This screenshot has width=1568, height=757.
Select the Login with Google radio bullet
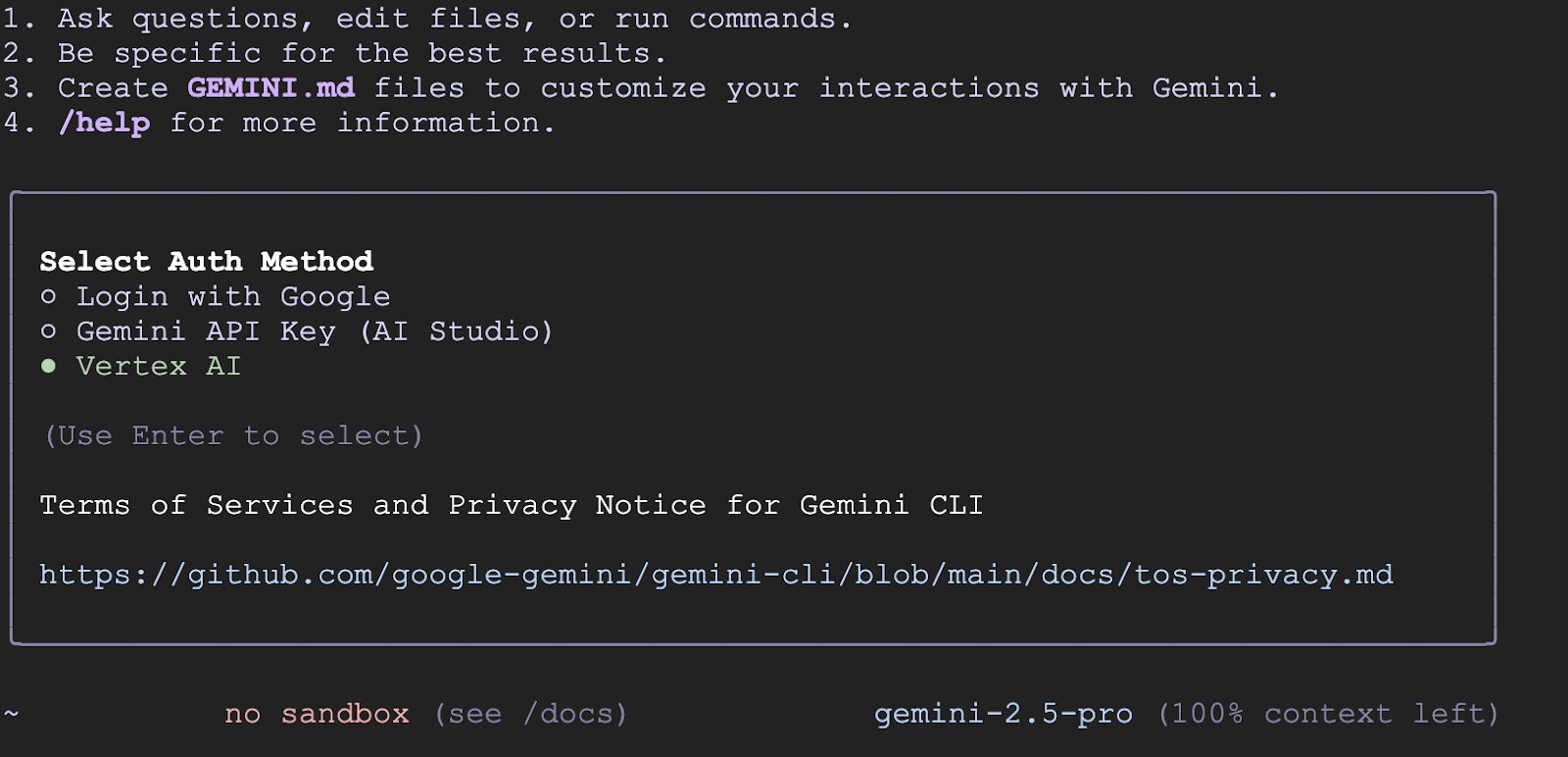click(48, 296)
